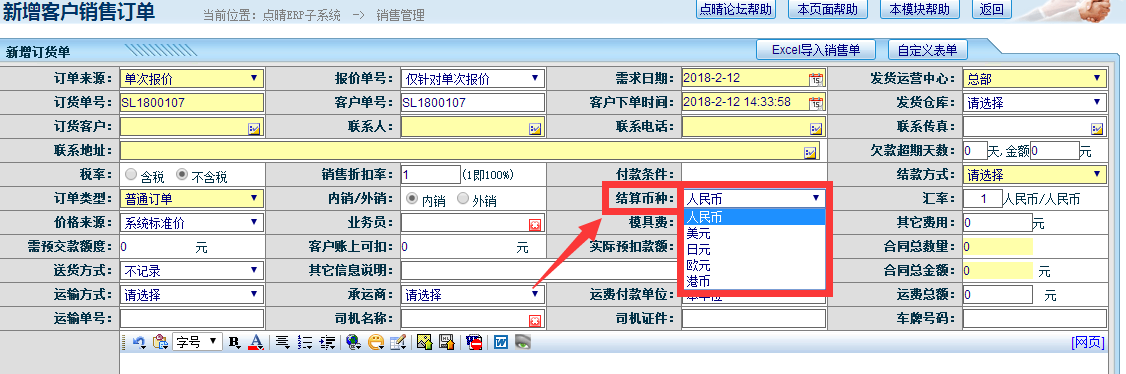Select the 内销 radio button
Screen dimensions: 1126x374
(413, 199)
